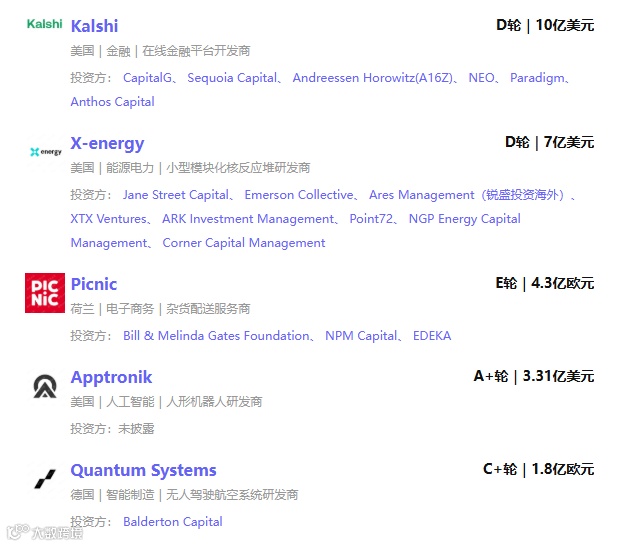Click Apptronik's 'A+轮 | 3.31亿美元' funding text

pyautogui.click(x=534, y=376)
